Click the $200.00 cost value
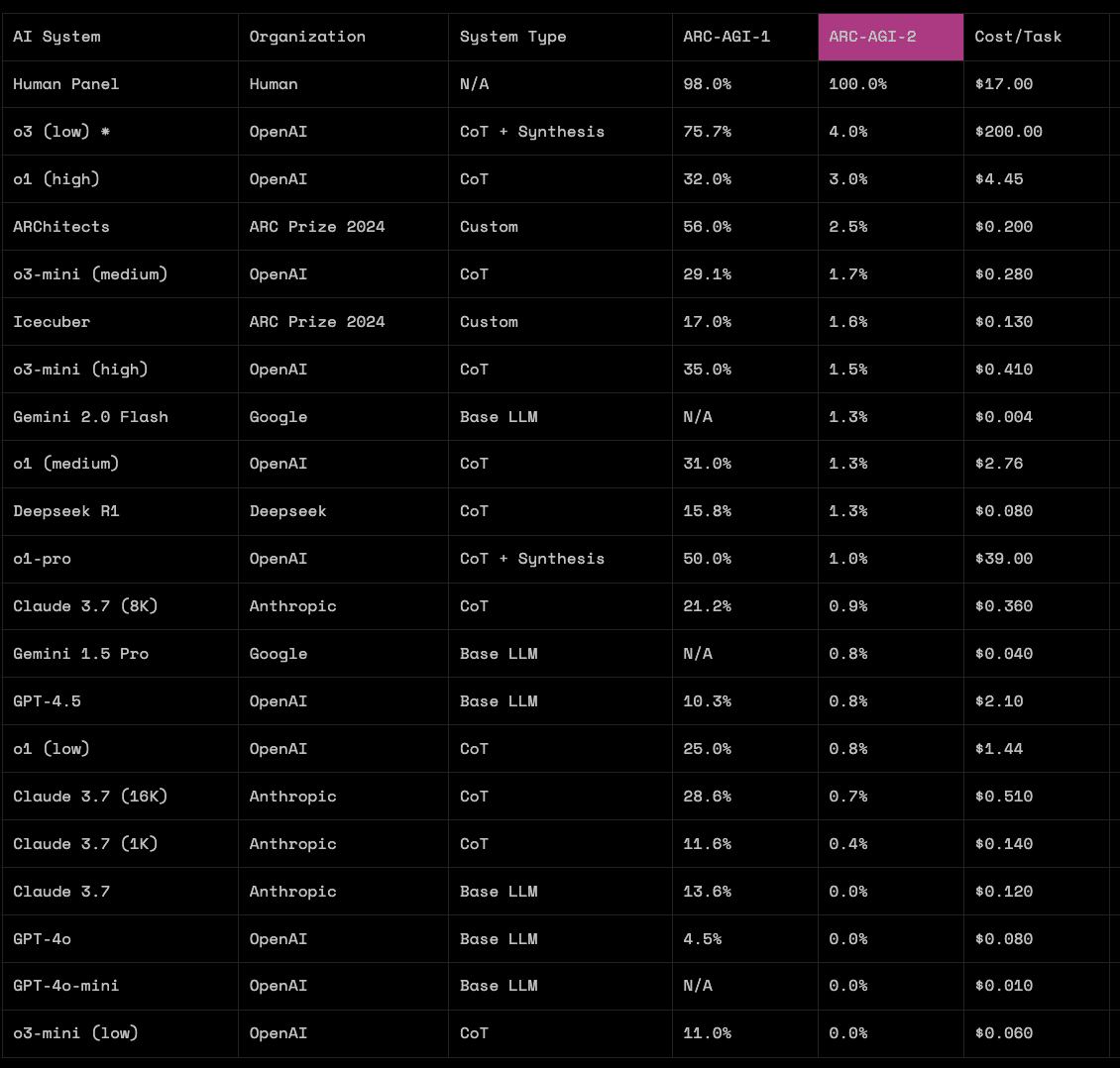The image size is (1120, 1068). pos(1009,132)
